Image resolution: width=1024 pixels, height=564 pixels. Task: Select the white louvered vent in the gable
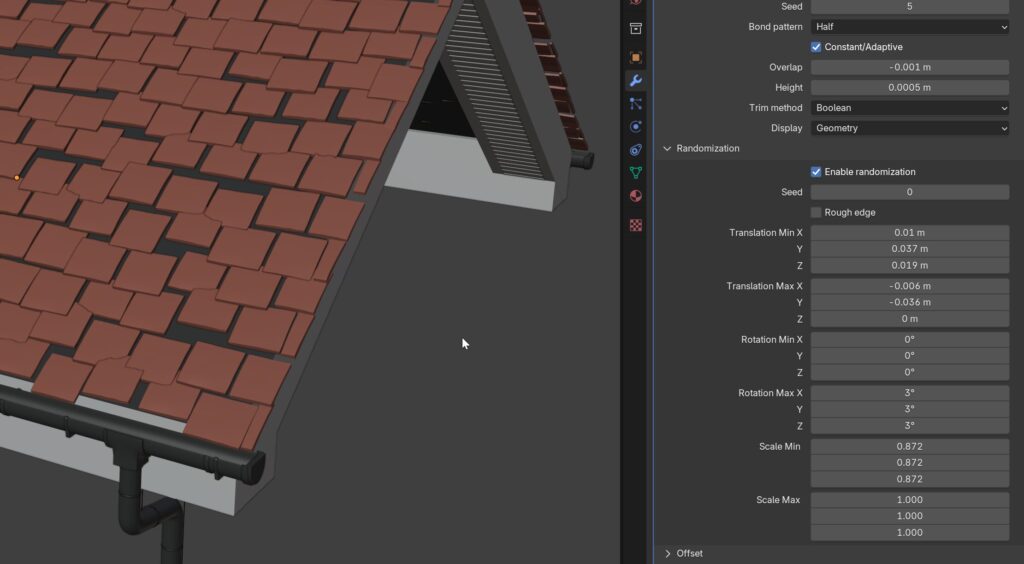pos(496,91)
